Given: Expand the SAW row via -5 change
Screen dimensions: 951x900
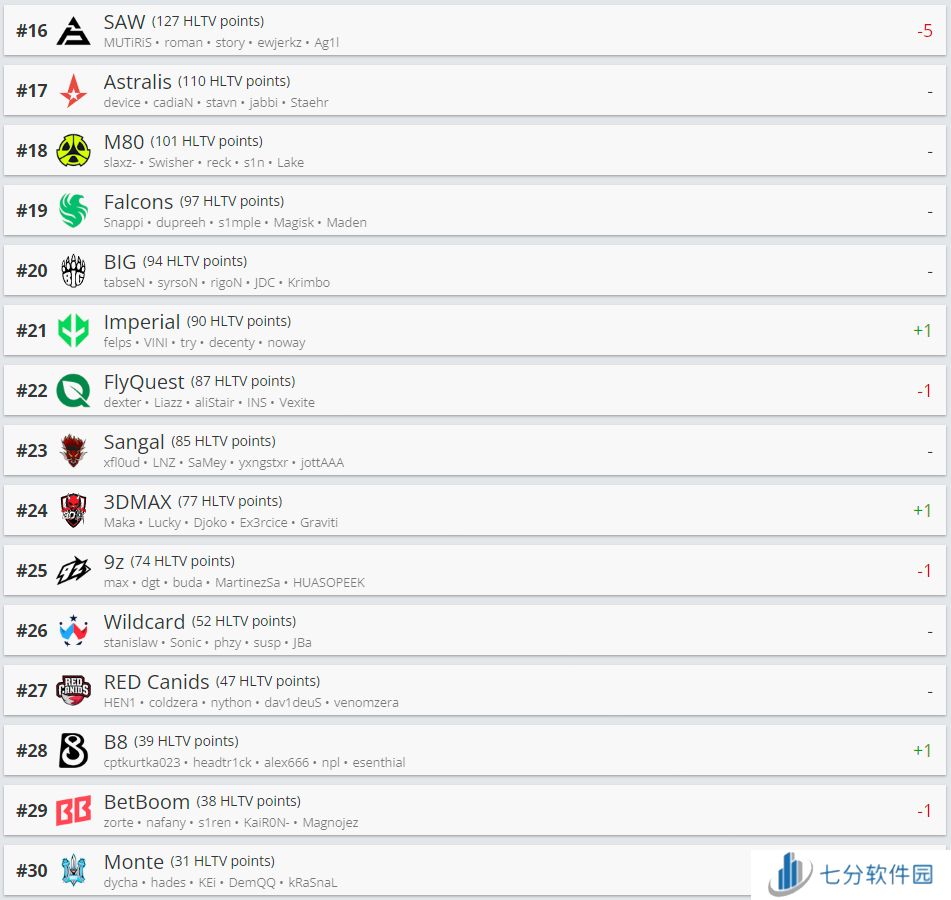Looking at the screenshot, I should (x=924, y=30).
